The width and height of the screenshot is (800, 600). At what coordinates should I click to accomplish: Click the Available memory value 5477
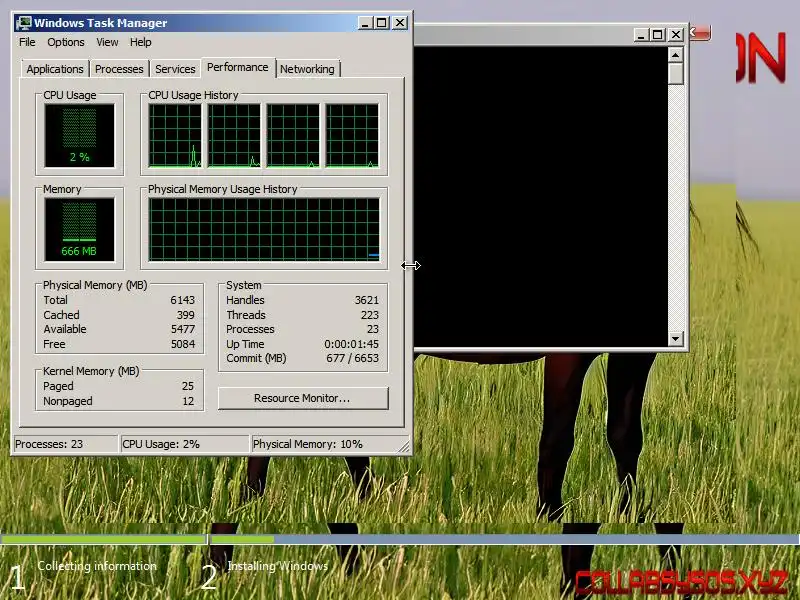click(x=183, y=329)
